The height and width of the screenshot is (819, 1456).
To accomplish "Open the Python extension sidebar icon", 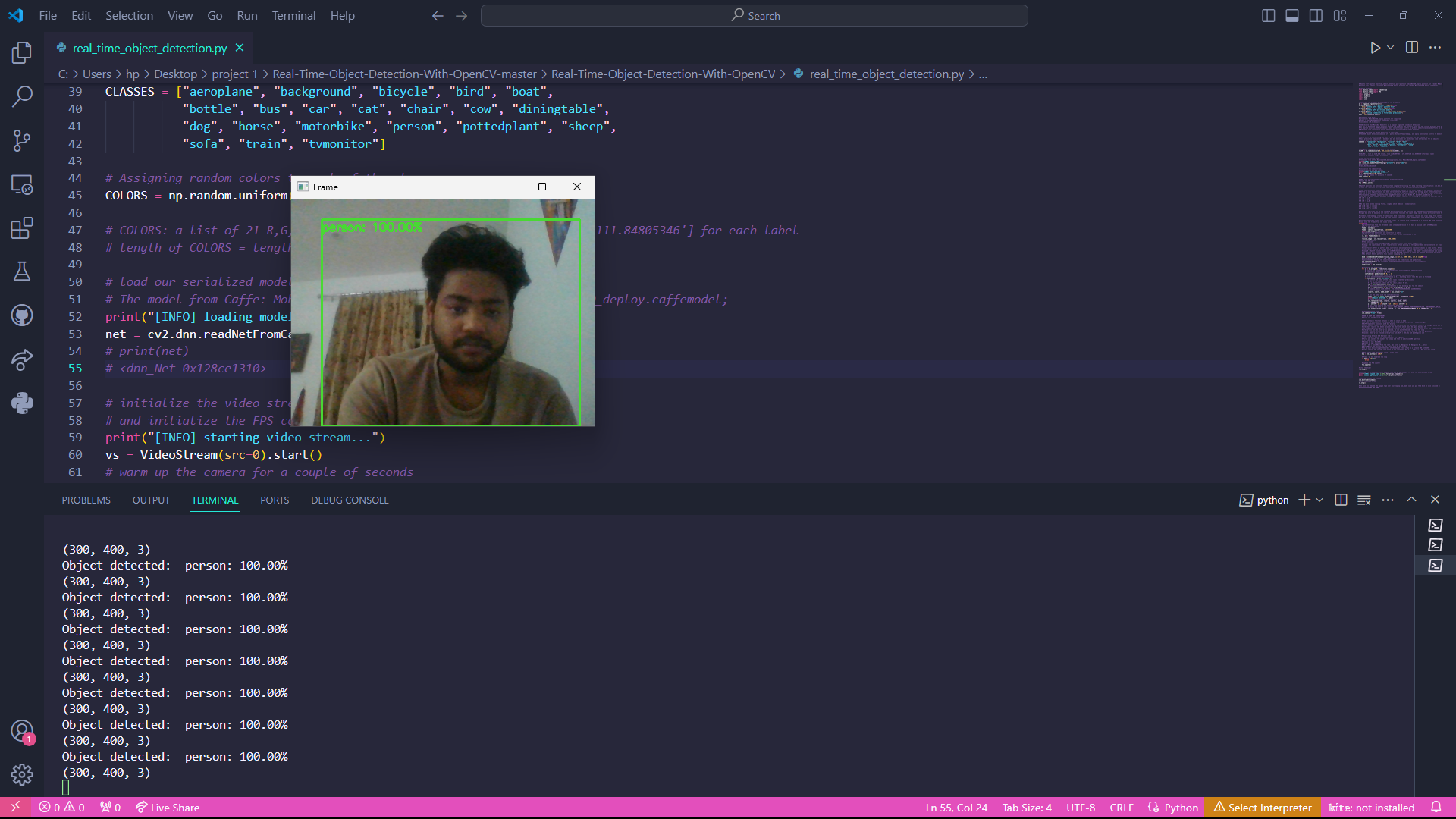I will tap(22, 403).
